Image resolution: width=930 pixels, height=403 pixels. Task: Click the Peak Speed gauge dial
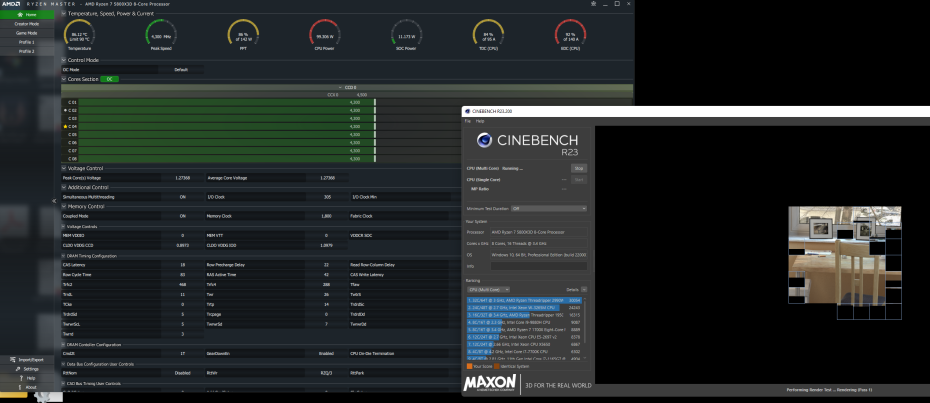pyautogui.click(x=163, y=35)
